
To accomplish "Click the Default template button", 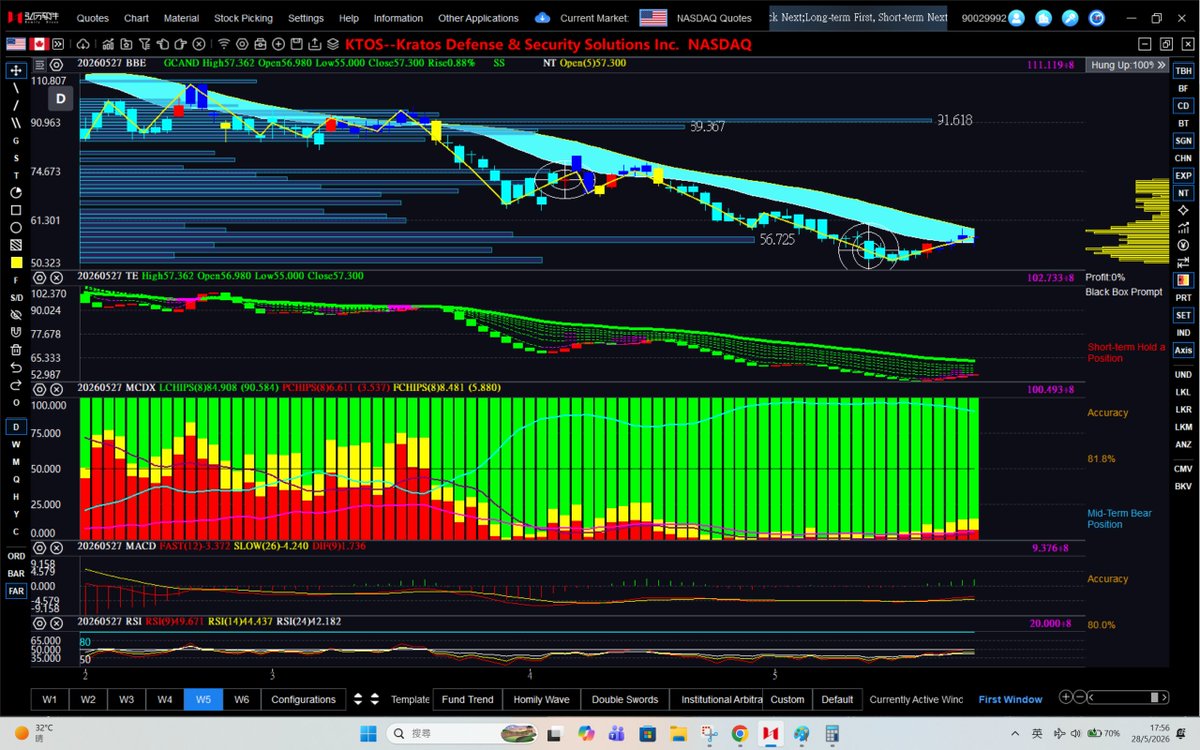I will 837,699.
